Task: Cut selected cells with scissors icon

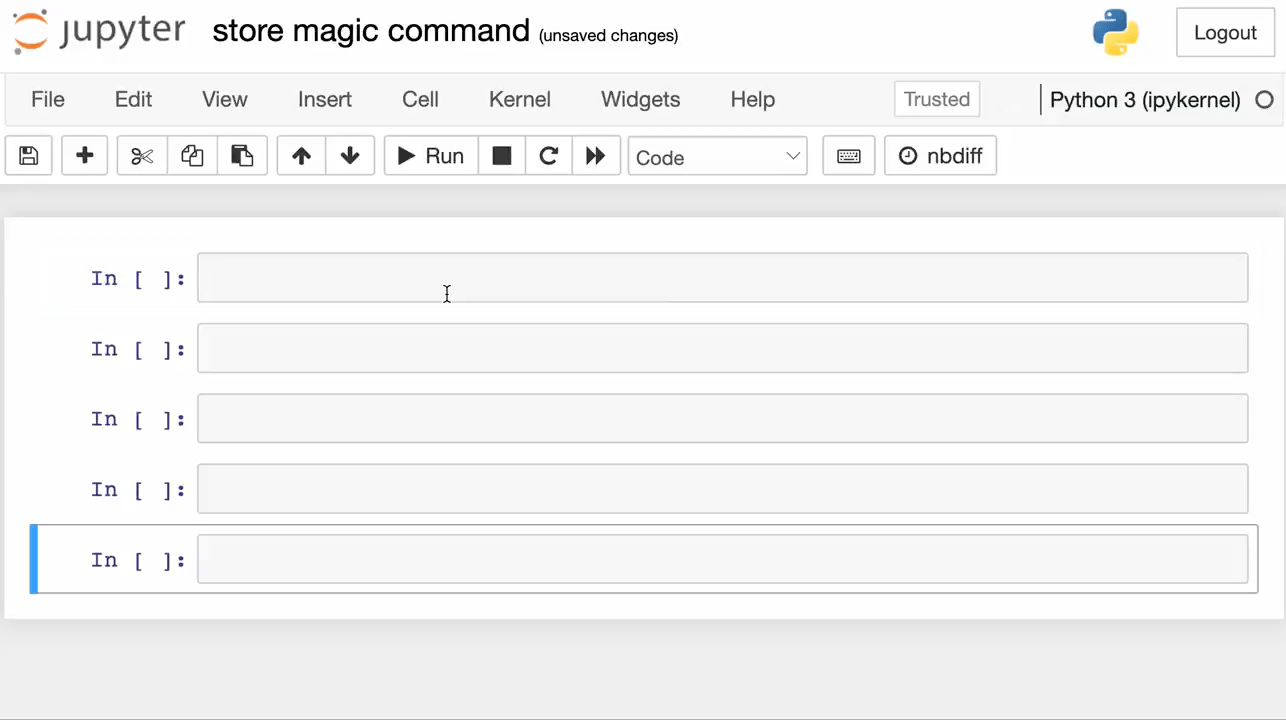Action: point(142,156)
